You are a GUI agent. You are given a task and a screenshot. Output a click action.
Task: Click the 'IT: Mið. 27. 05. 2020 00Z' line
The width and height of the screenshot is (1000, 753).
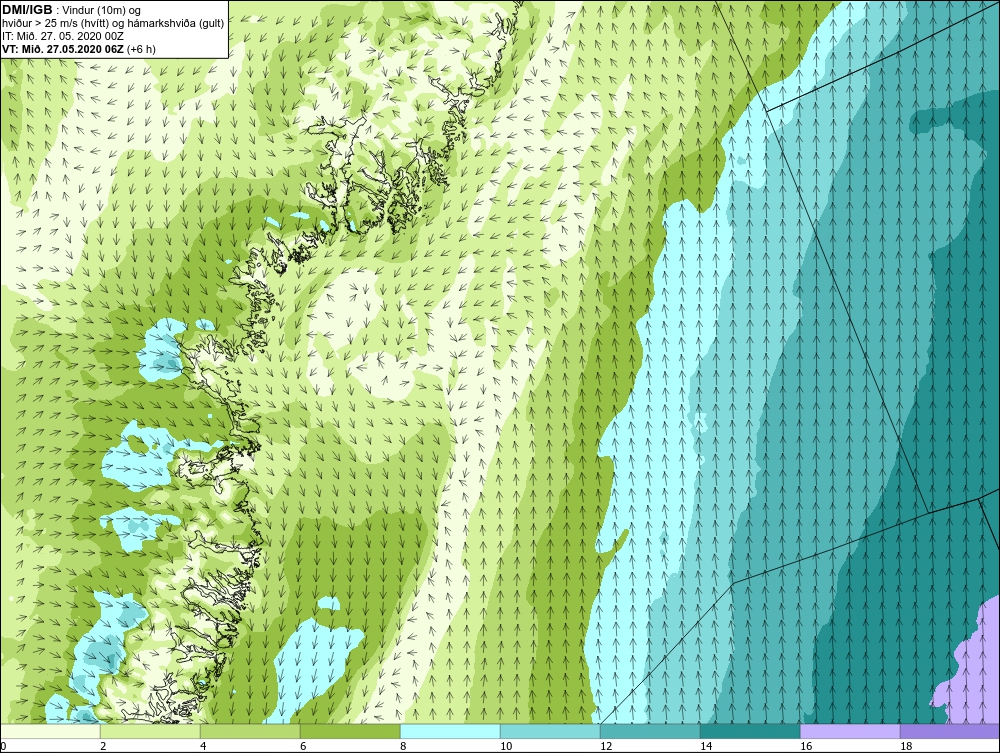pyautogui.click(x=63, y=36)
